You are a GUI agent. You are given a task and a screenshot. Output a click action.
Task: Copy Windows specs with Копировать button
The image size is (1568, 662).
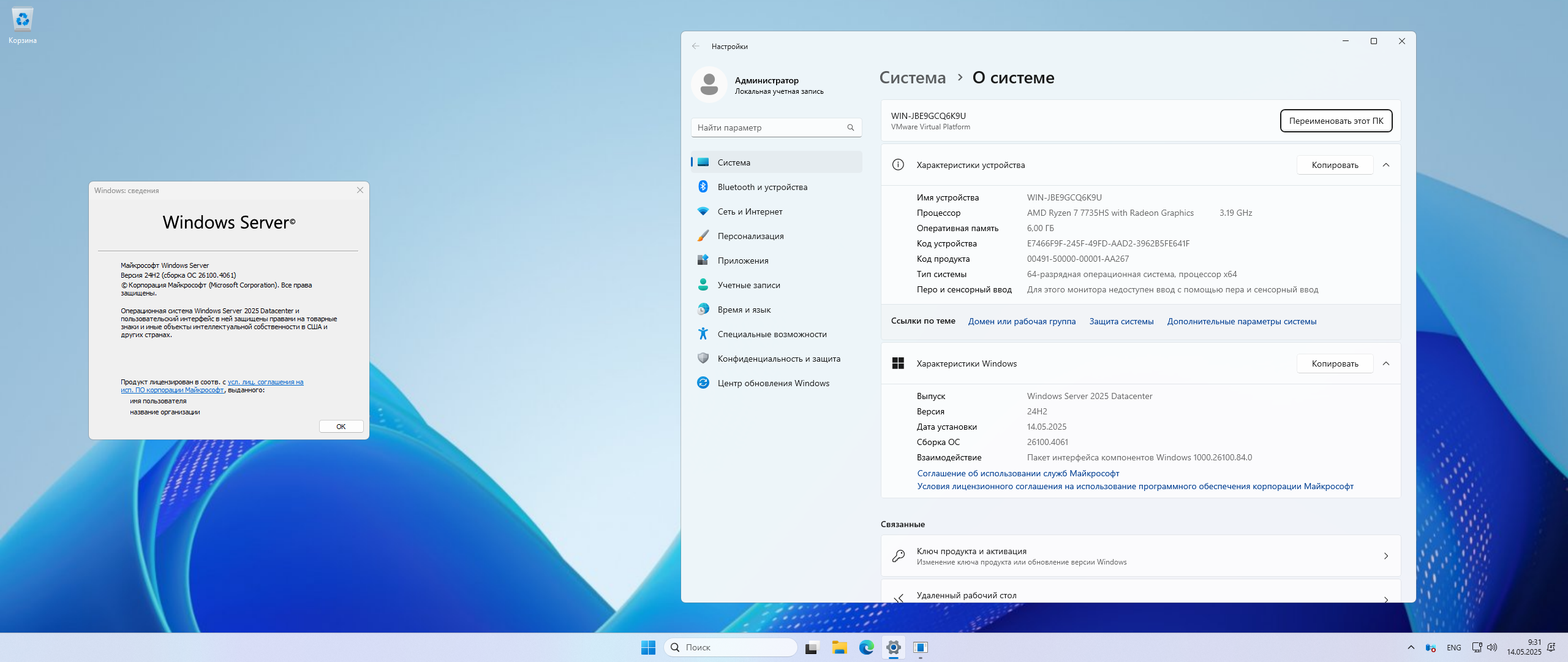tap(1335, 363)
